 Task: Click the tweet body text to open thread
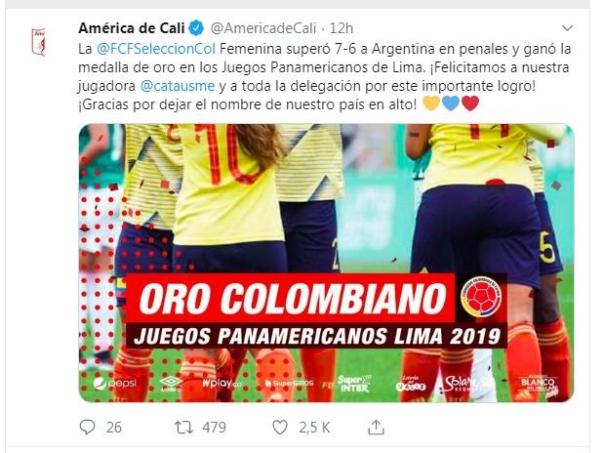pos(325,76)
